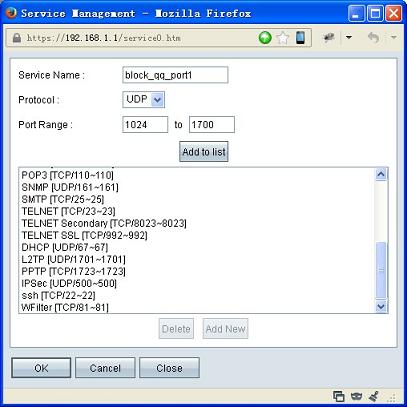The width and height of the screenshot is (407, 407).
Task: Select L2TP [UDP/1701~1701] in the list
Action: [x=74, y=259]
